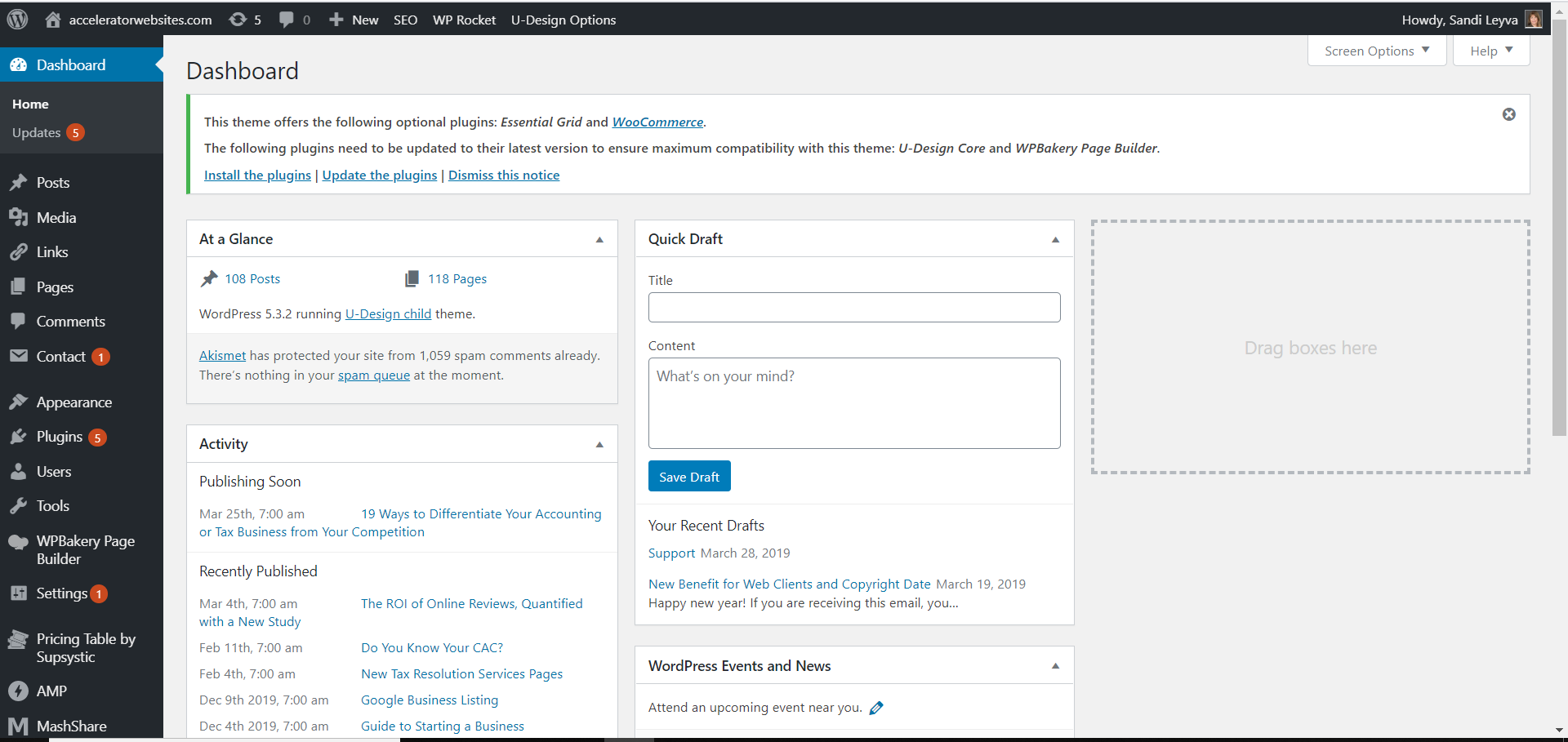Collapse the Quick Draft widget
1568x742 pixels.
click(1055, 239)
